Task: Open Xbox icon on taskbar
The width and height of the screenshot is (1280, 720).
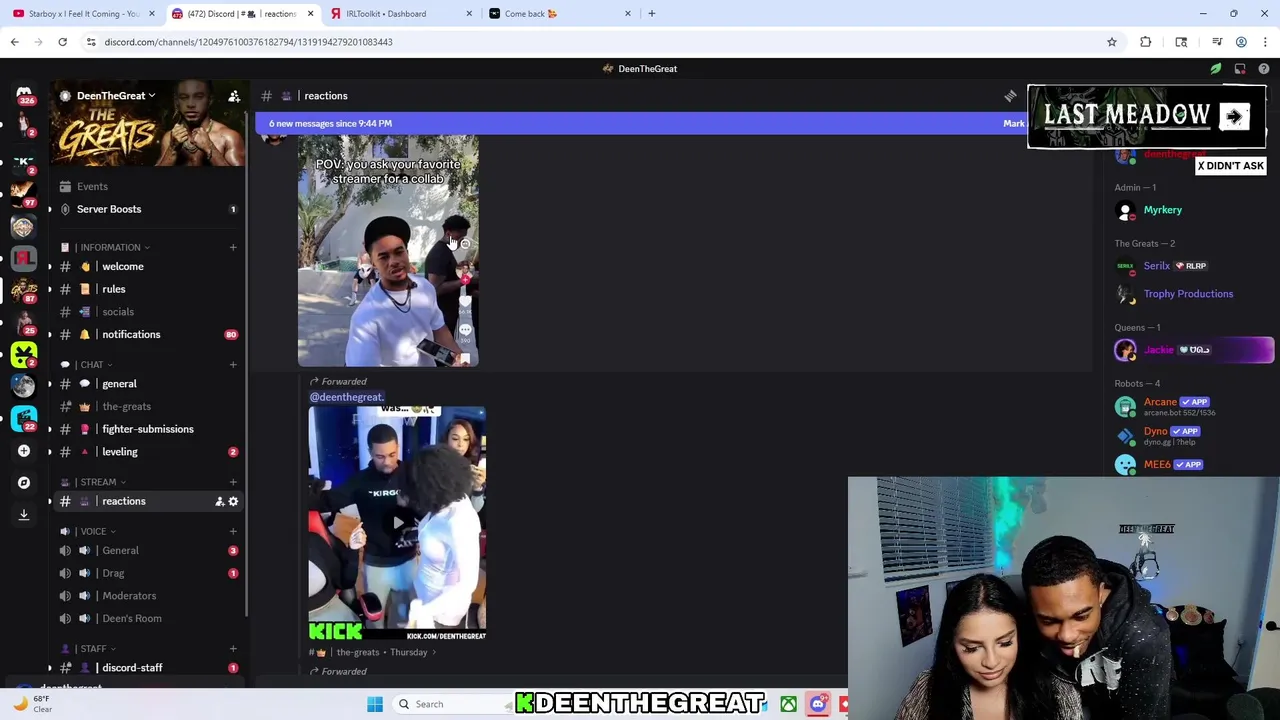Action: pos(789,704)
